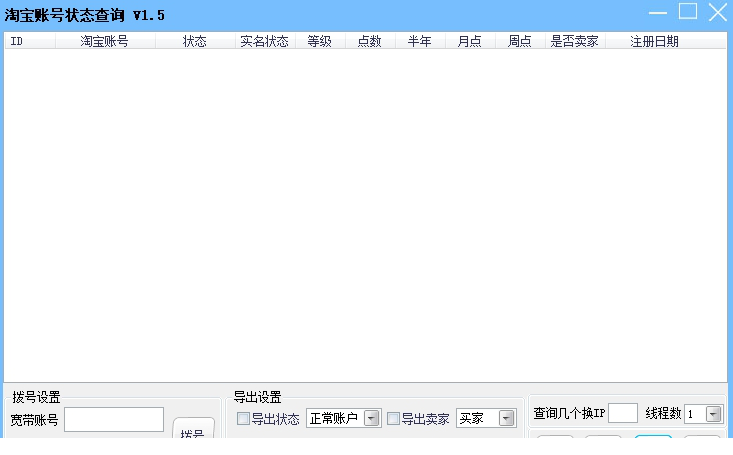Click the 淘宝账号 column header
Viewport: 733px width, 455px height.
[x=105, y=41]
